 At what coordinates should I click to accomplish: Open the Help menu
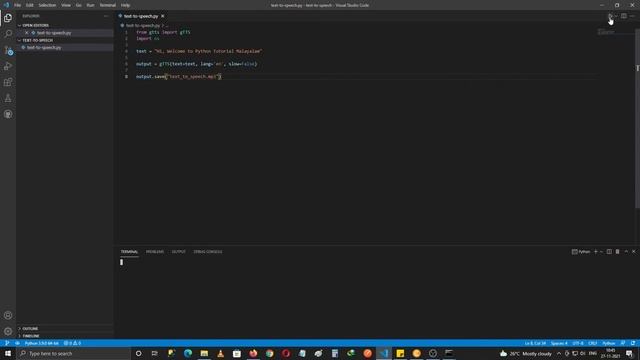(125, 5)
